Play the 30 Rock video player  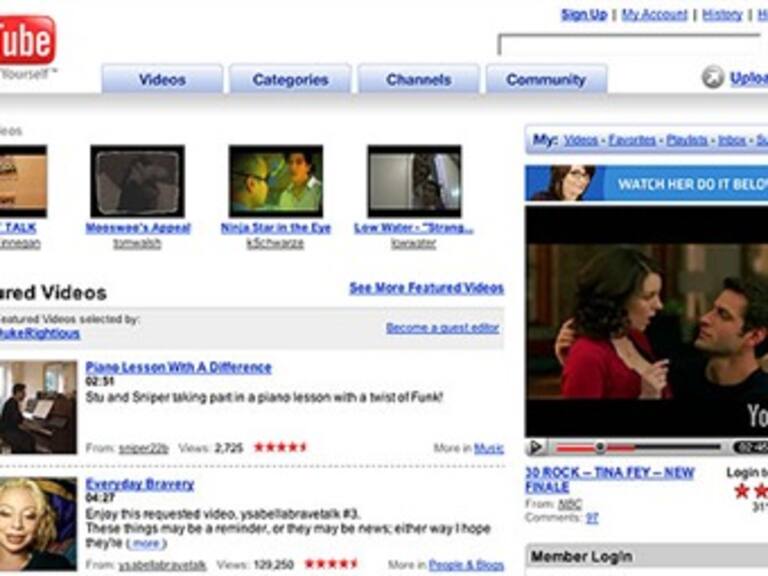tap(536, 447)
